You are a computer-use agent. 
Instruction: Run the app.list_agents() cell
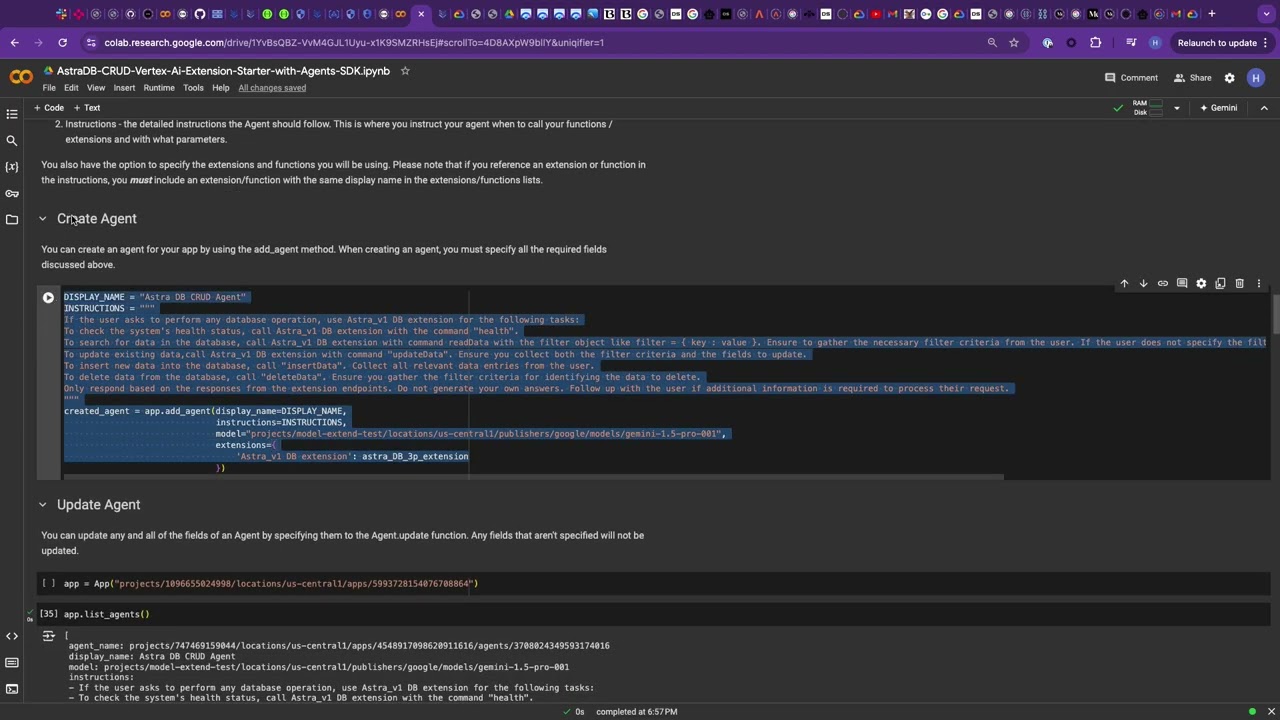48,615
